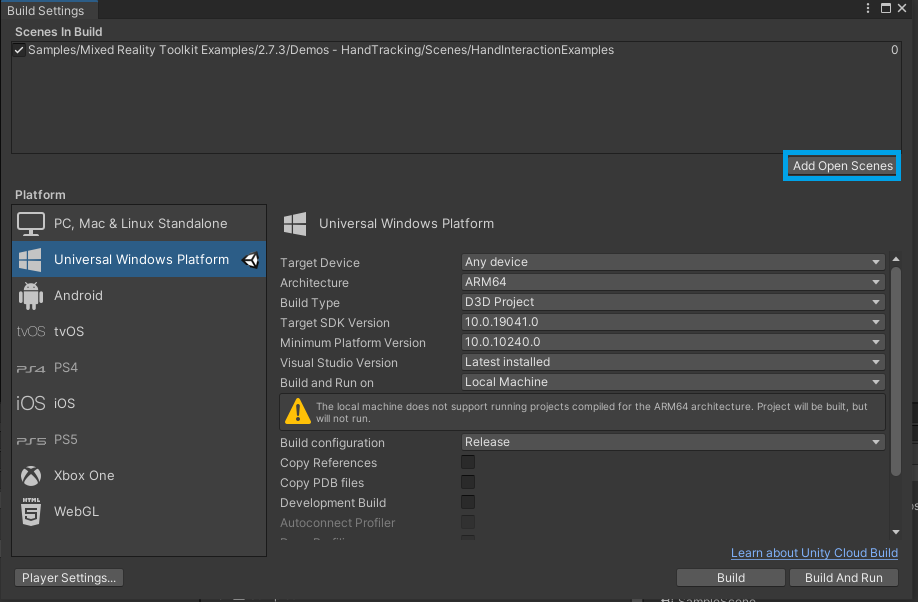918x602 pixels.
Task: Select the Xbox One logo icon
Action: [31, 476]
